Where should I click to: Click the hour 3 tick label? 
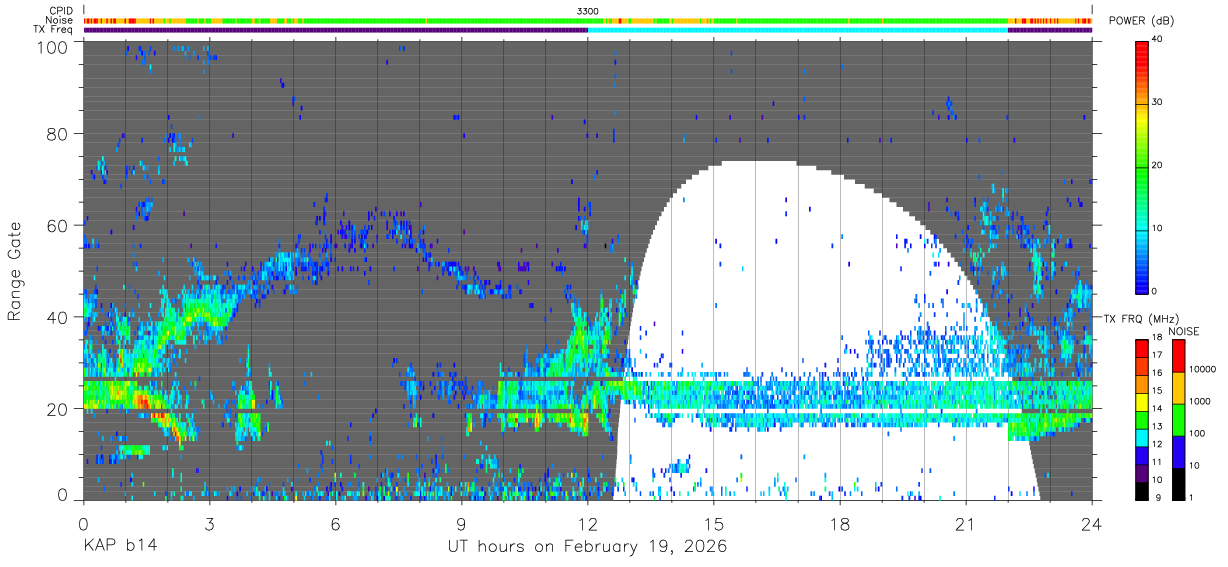[x=209, y=523]
